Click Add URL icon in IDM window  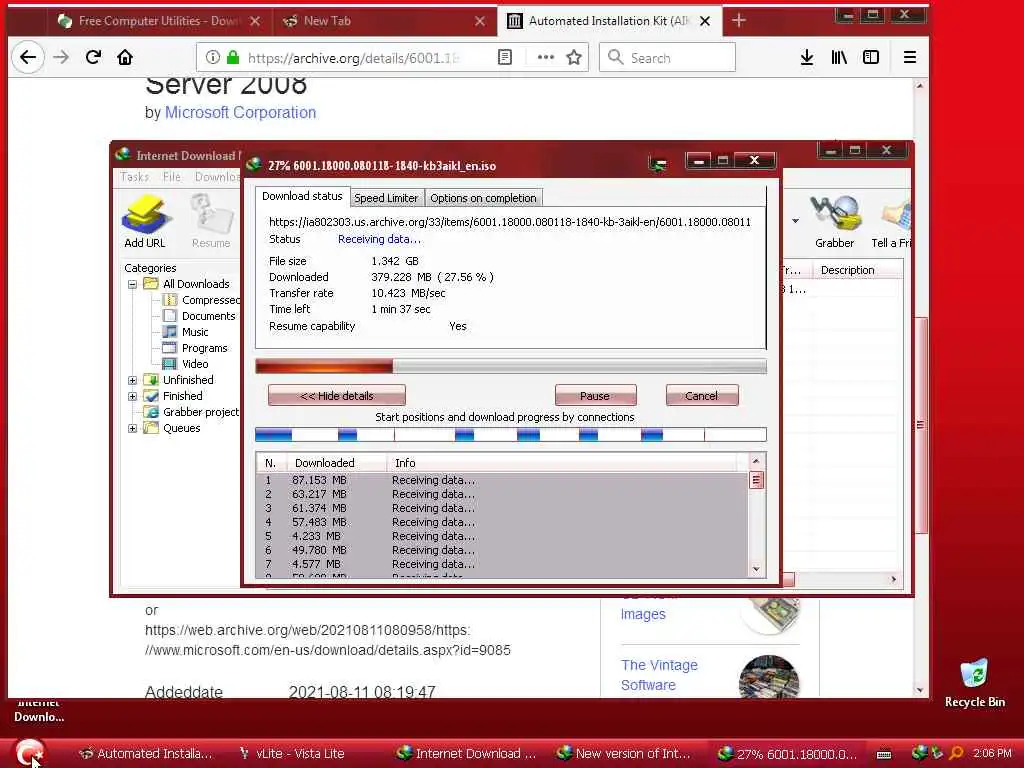(145, 221)
